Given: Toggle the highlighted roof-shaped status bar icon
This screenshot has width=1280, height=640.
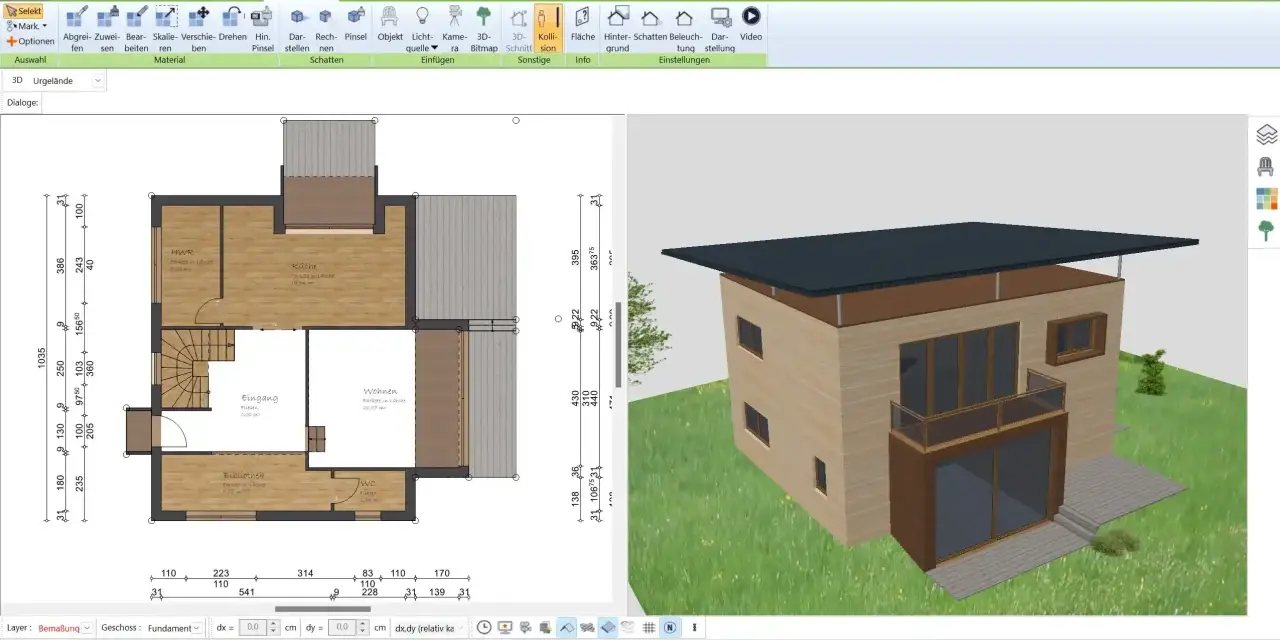Looking at the screenshot, I should click(x=567, y=628).
